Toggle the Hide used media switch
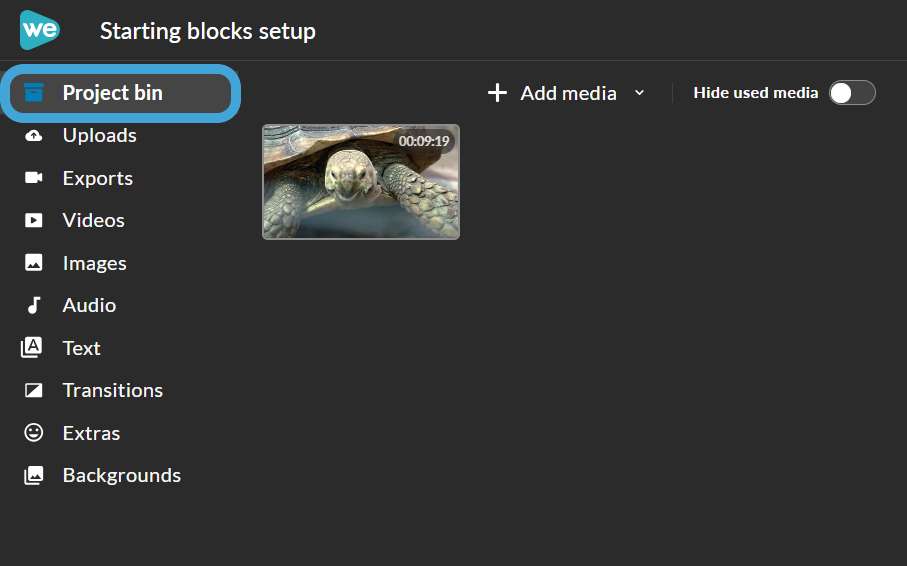The height and width of the screenshot is (566, 907). click(x=852, y=93)
